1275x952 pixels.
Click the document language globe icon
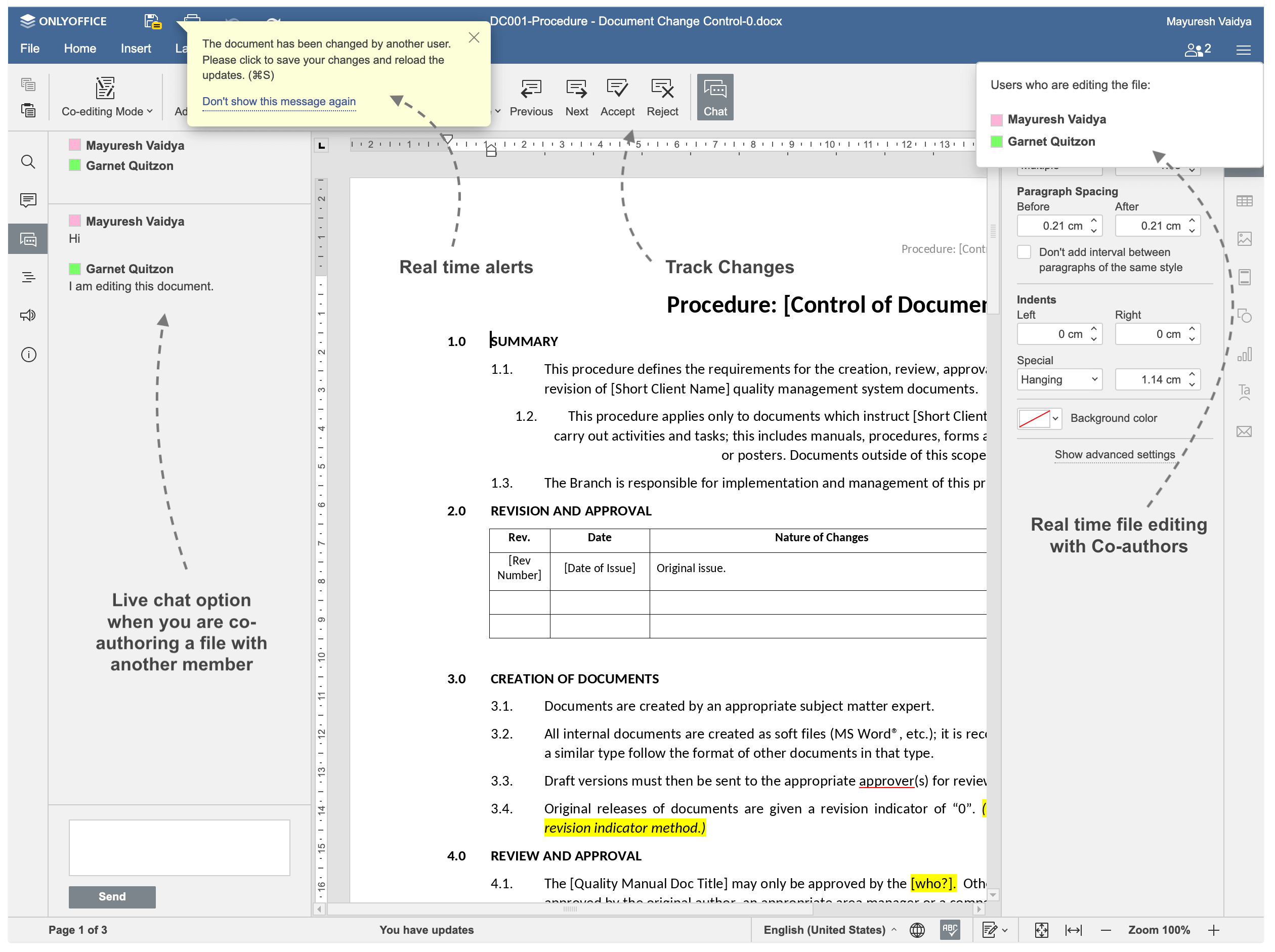click(916, 930)
